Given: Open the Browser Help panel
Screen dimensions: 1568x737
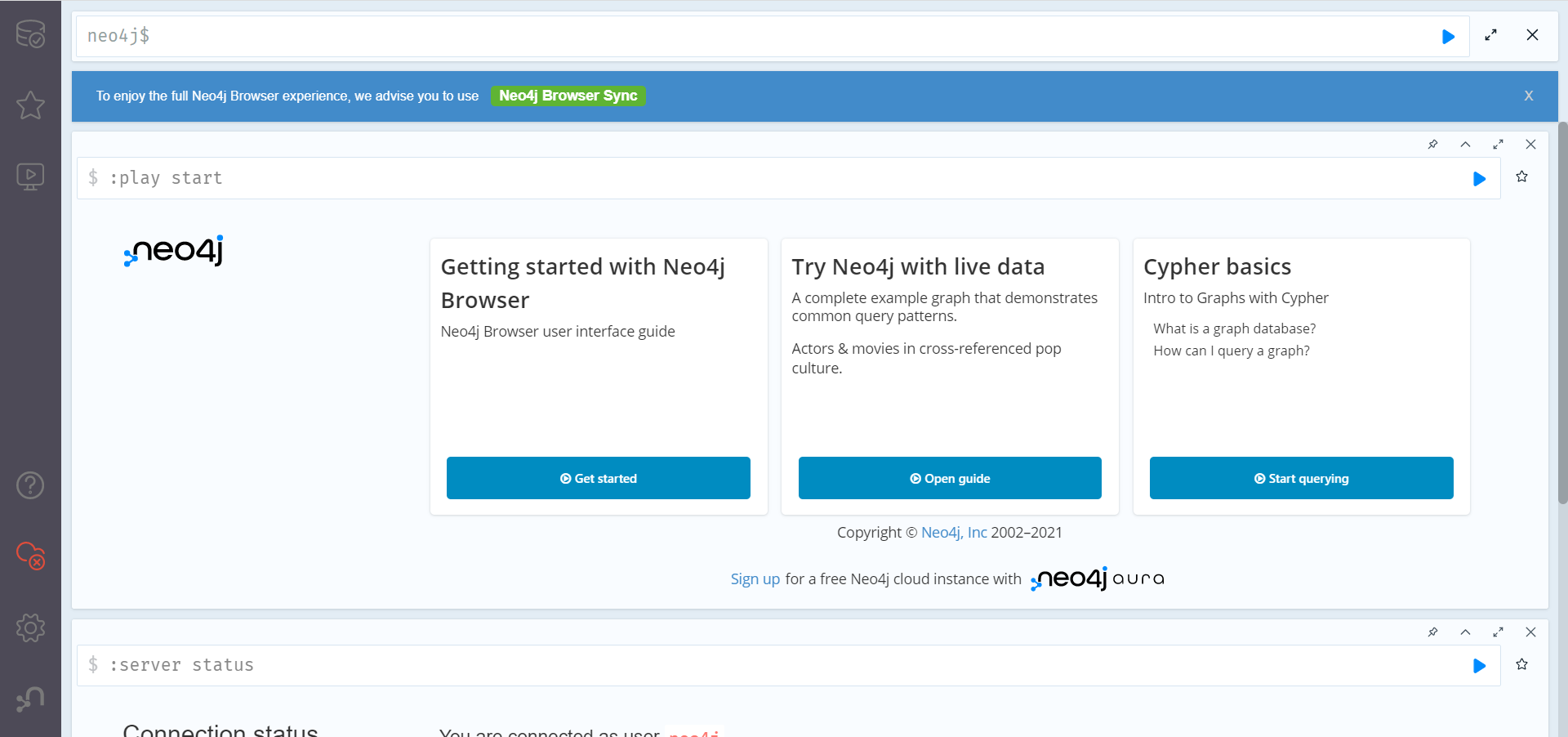Looking at the screenshot, I should click(x=31, y=485).
